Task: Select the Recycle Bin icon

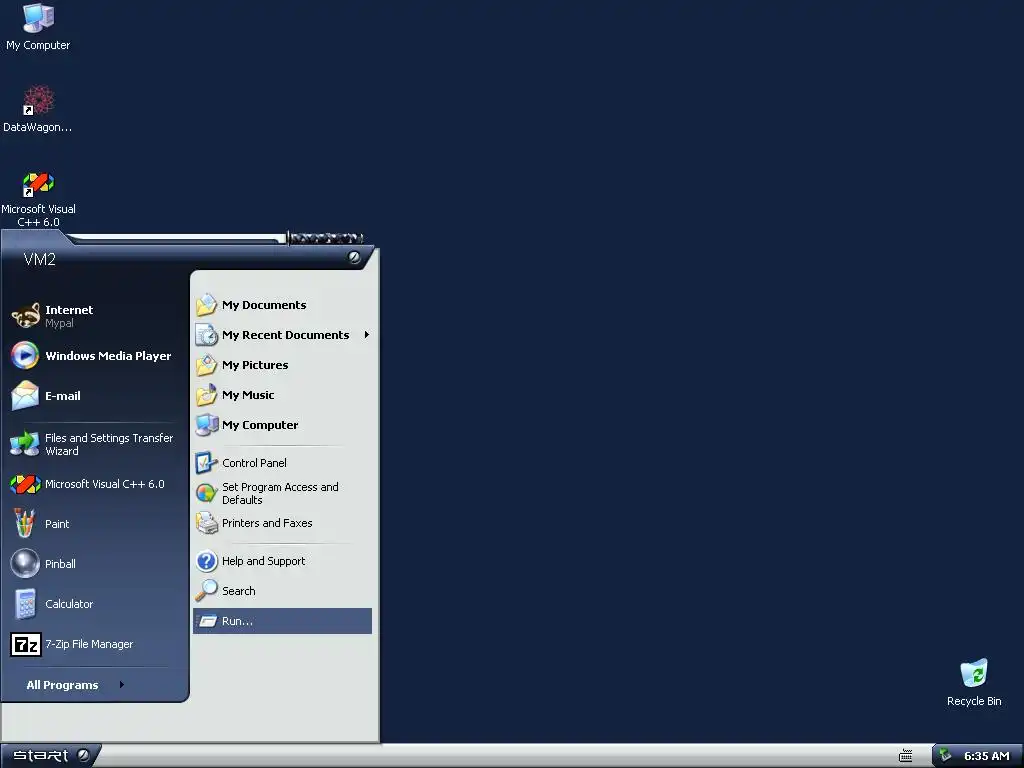Action: (x=974, y=682)
